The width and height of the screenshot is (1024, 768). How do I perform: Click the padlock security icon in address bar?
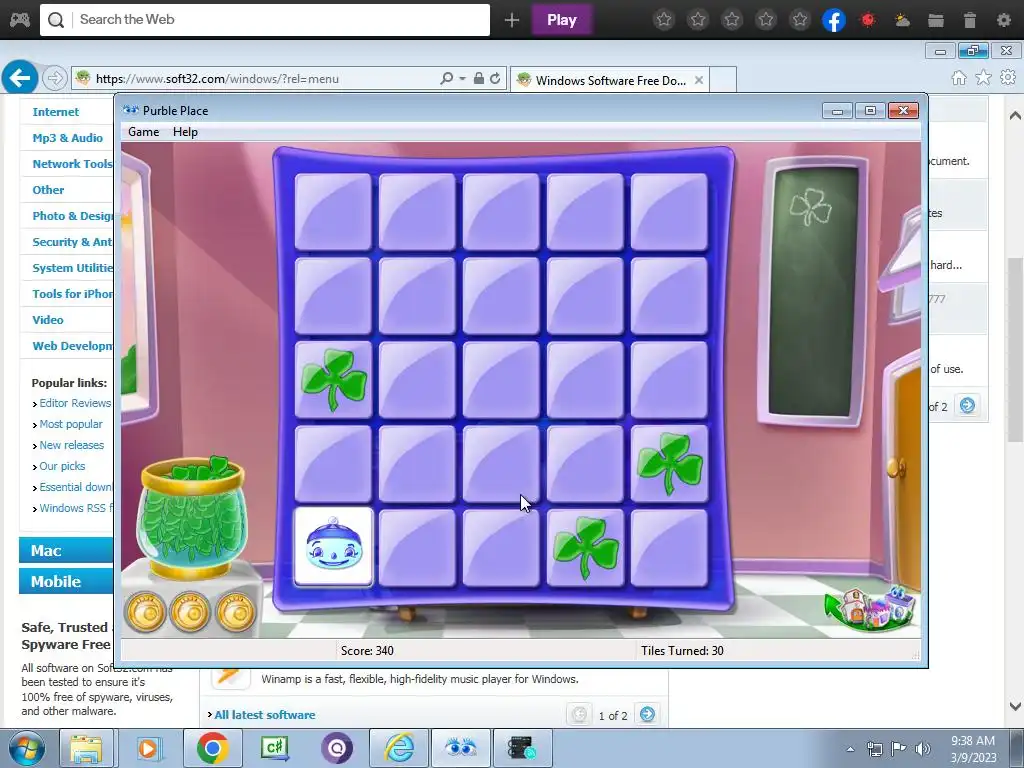pos(479,78)
